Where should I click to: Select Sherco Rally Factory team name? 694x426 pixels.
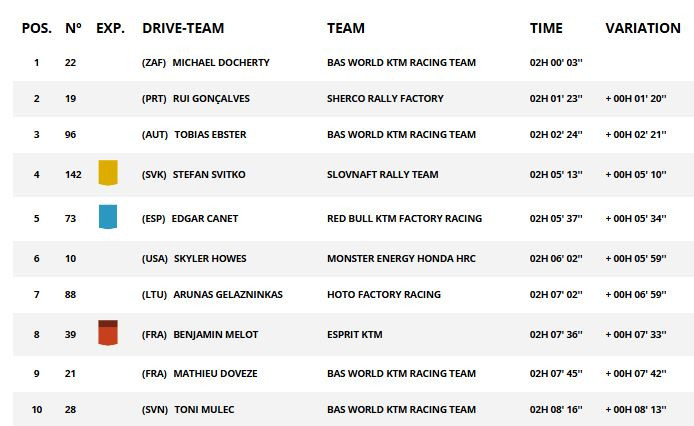[x=385, y=98]
